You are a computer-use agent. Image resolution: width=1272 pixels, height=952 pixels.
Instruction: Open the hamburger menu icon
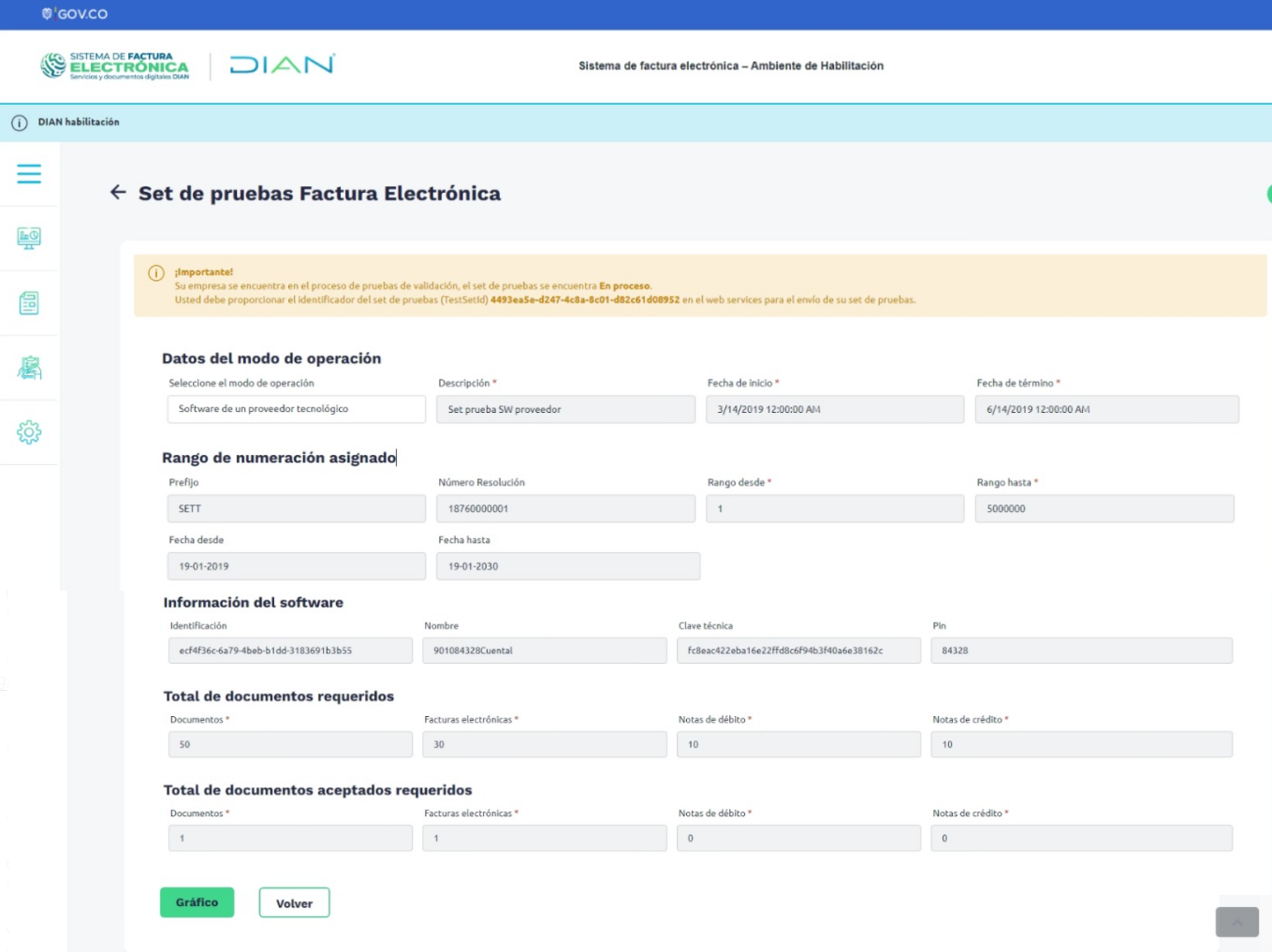coord(29,173)
